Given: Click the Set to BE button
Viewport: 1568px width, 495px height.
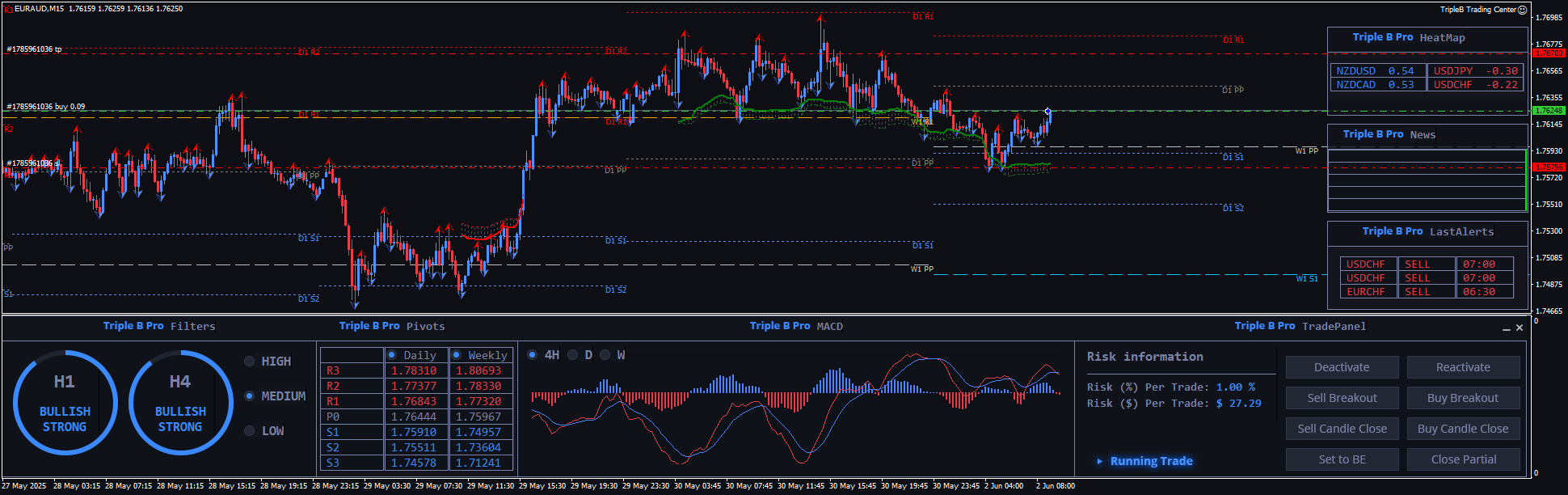Looking at the screenshot, I should click(x=1342, y=459).
